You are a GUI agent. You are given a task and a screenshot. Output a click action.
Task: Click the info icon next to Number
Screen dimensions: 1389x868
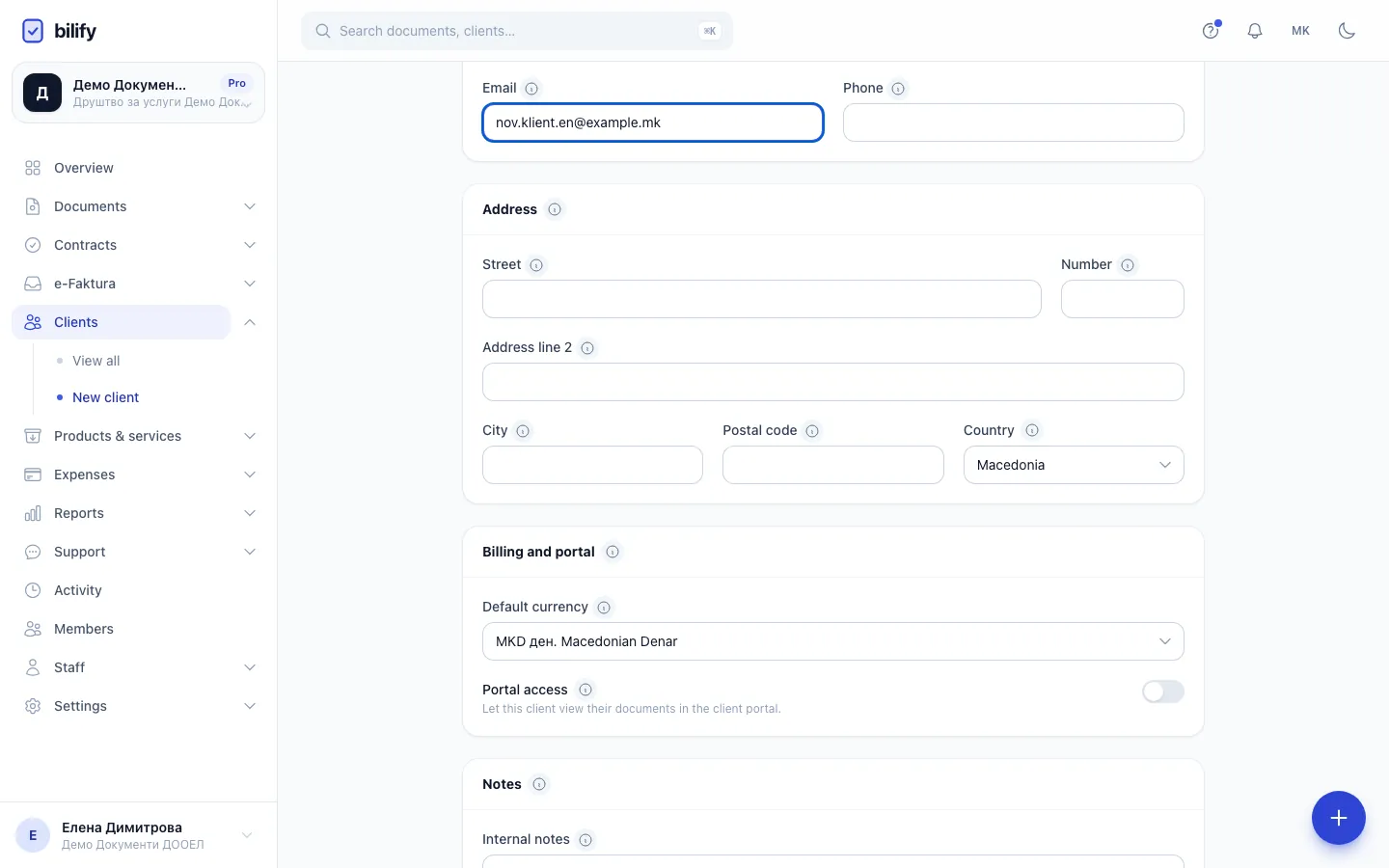pos(1128,265)
